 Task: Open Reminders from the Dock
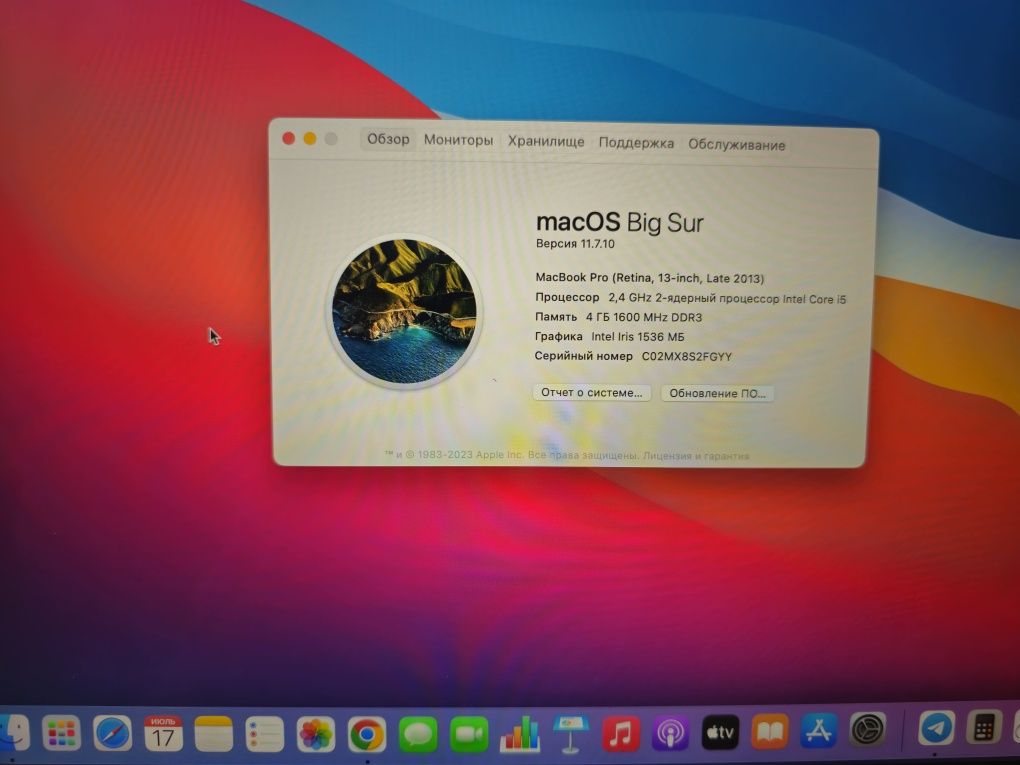coord(264,734)
